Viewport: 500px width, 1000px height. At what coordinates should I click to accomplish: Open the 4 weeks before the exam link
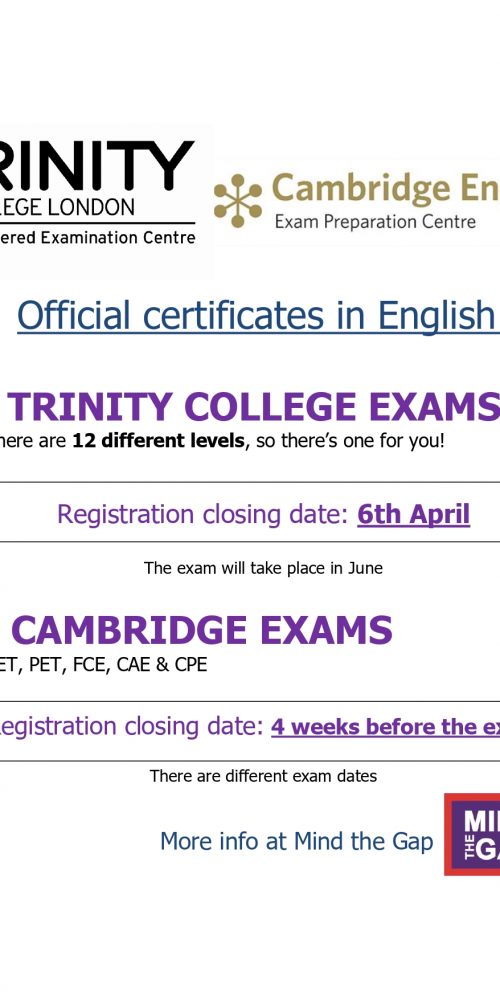pos(385,726)
